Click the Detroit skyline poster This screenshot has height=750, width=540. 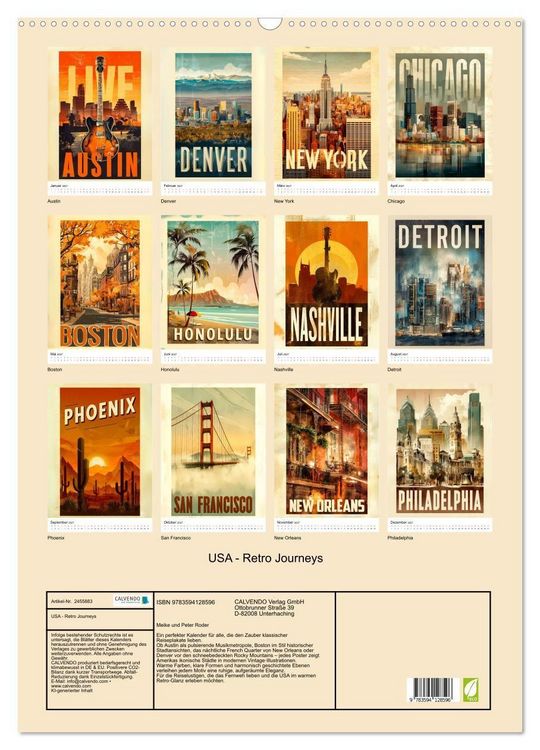tap(440, 283)
